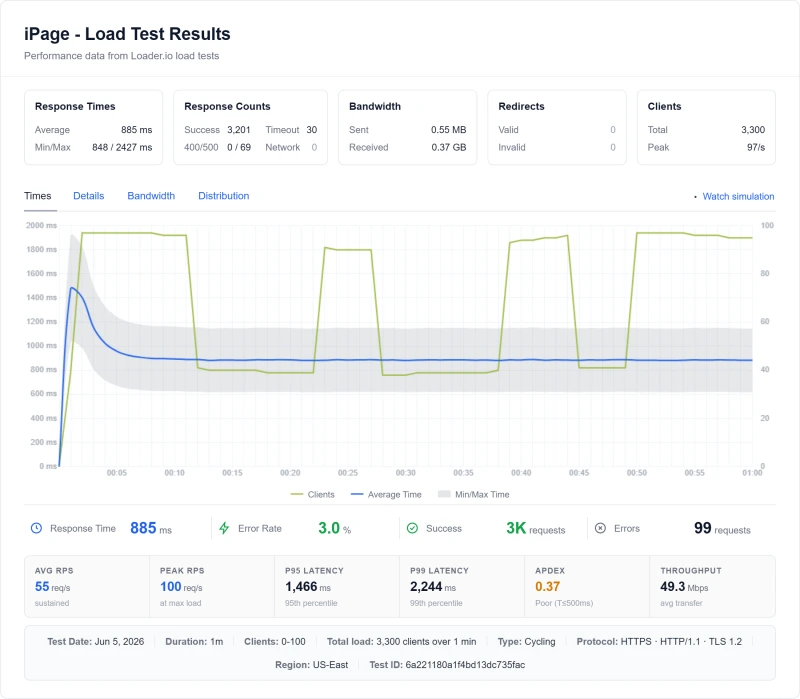Click the Watch simulation link

[x=738, y=196]
